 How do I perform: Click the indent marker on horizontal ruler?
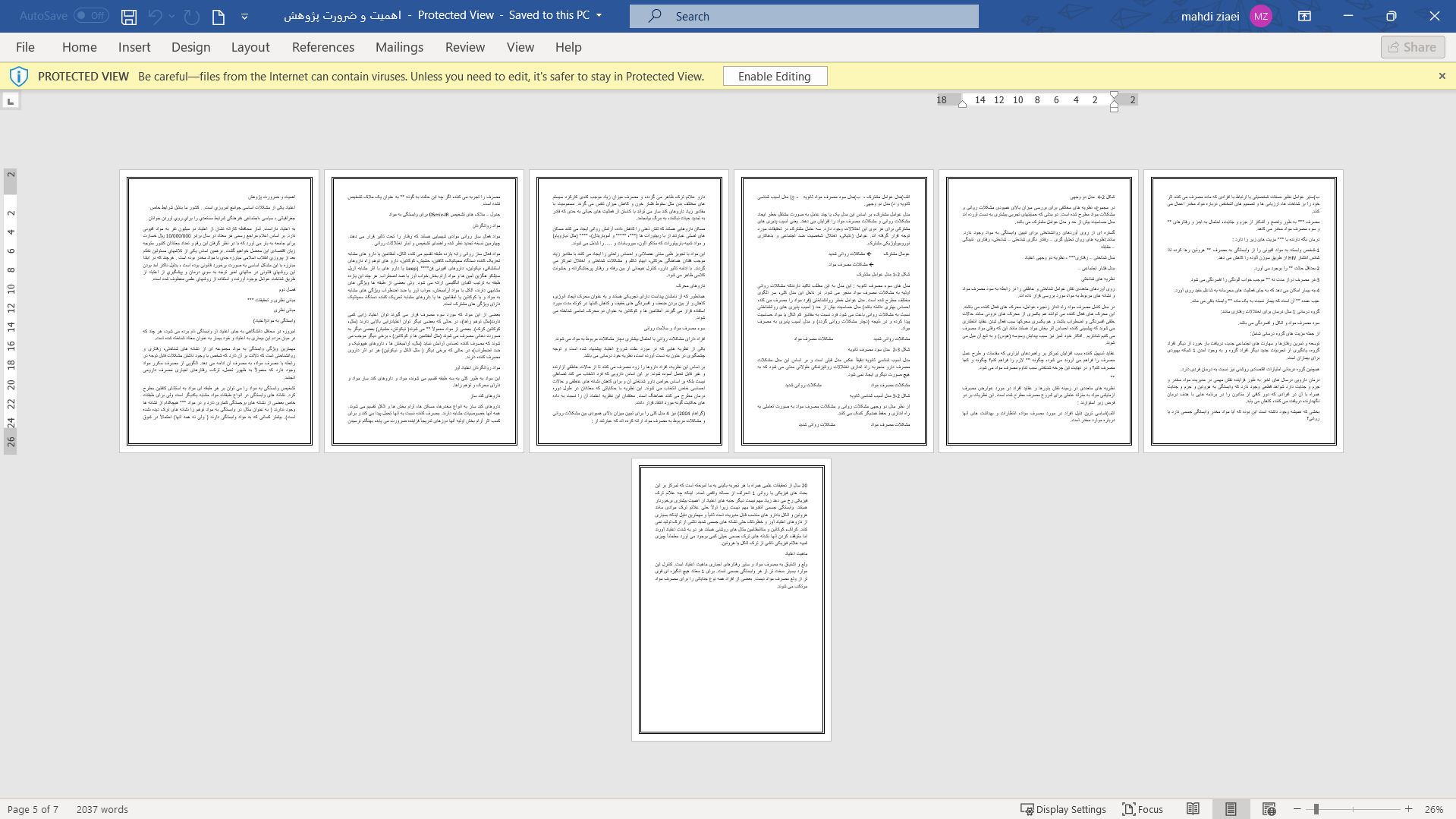pyautogui.click(x=1114, y=101)
